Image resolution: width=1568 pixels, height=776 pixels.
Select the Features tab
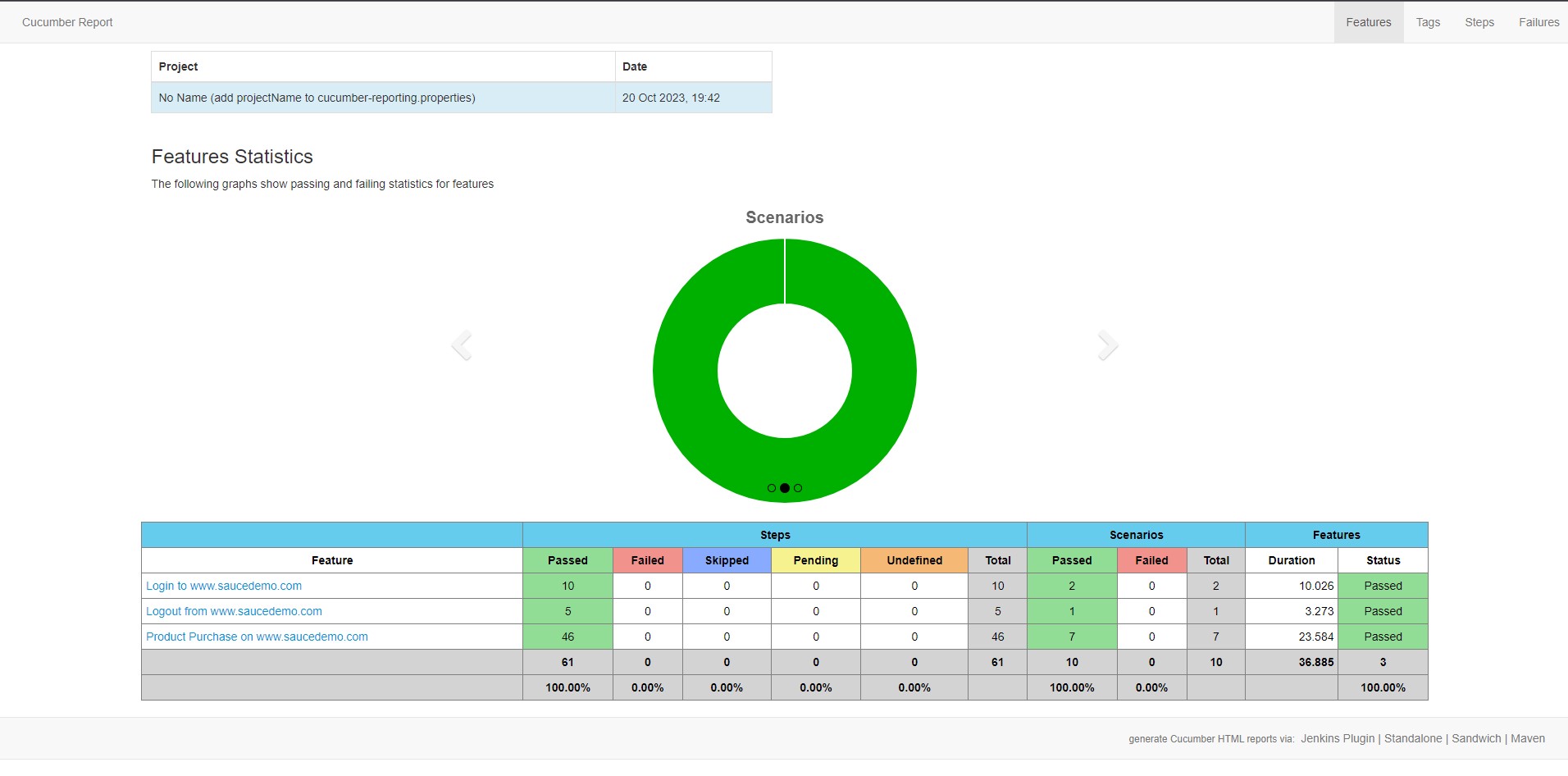(x=1368, y=22)
